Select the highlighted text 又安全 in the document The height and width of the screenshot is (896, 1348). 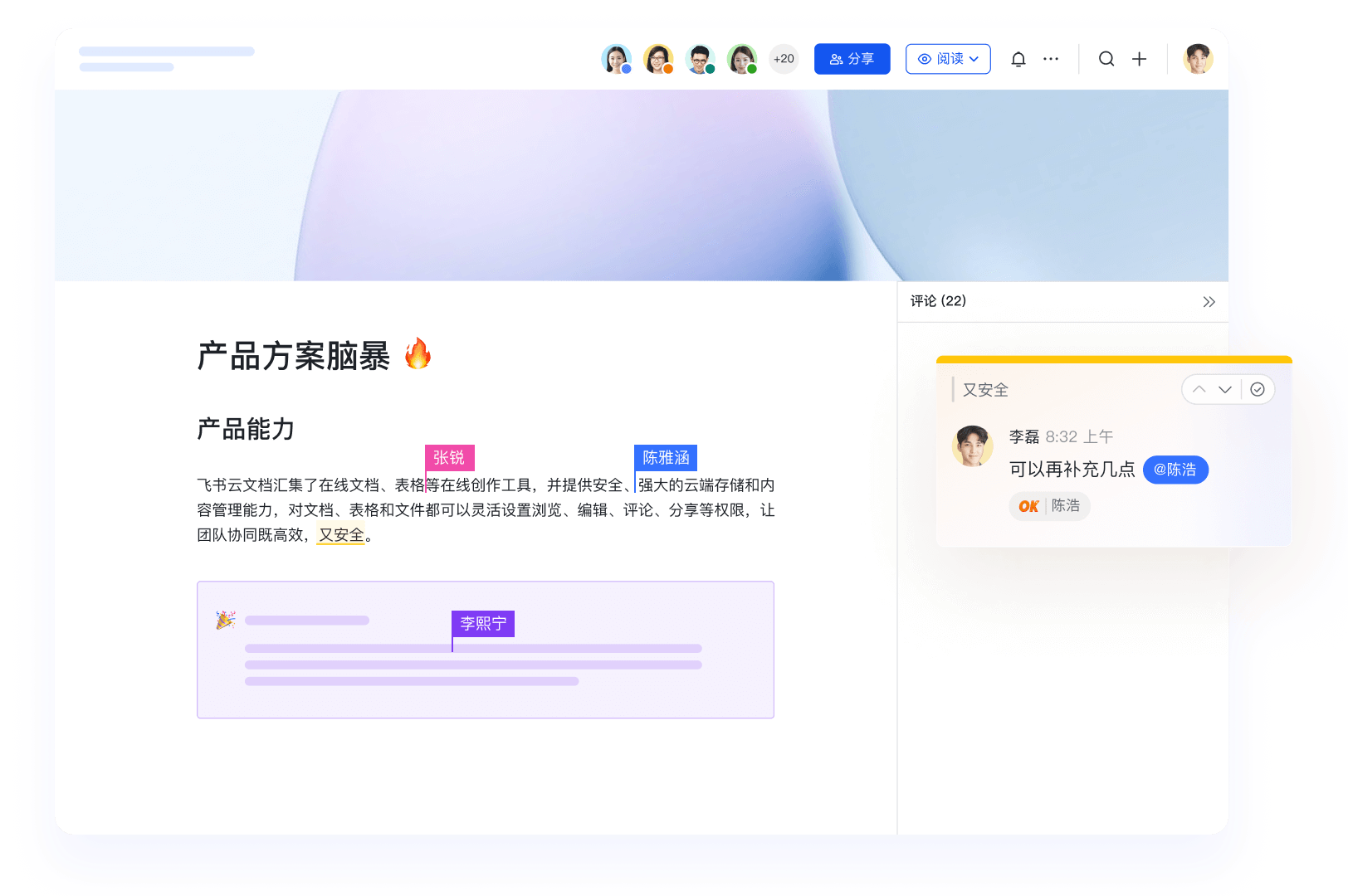[340, 535]
